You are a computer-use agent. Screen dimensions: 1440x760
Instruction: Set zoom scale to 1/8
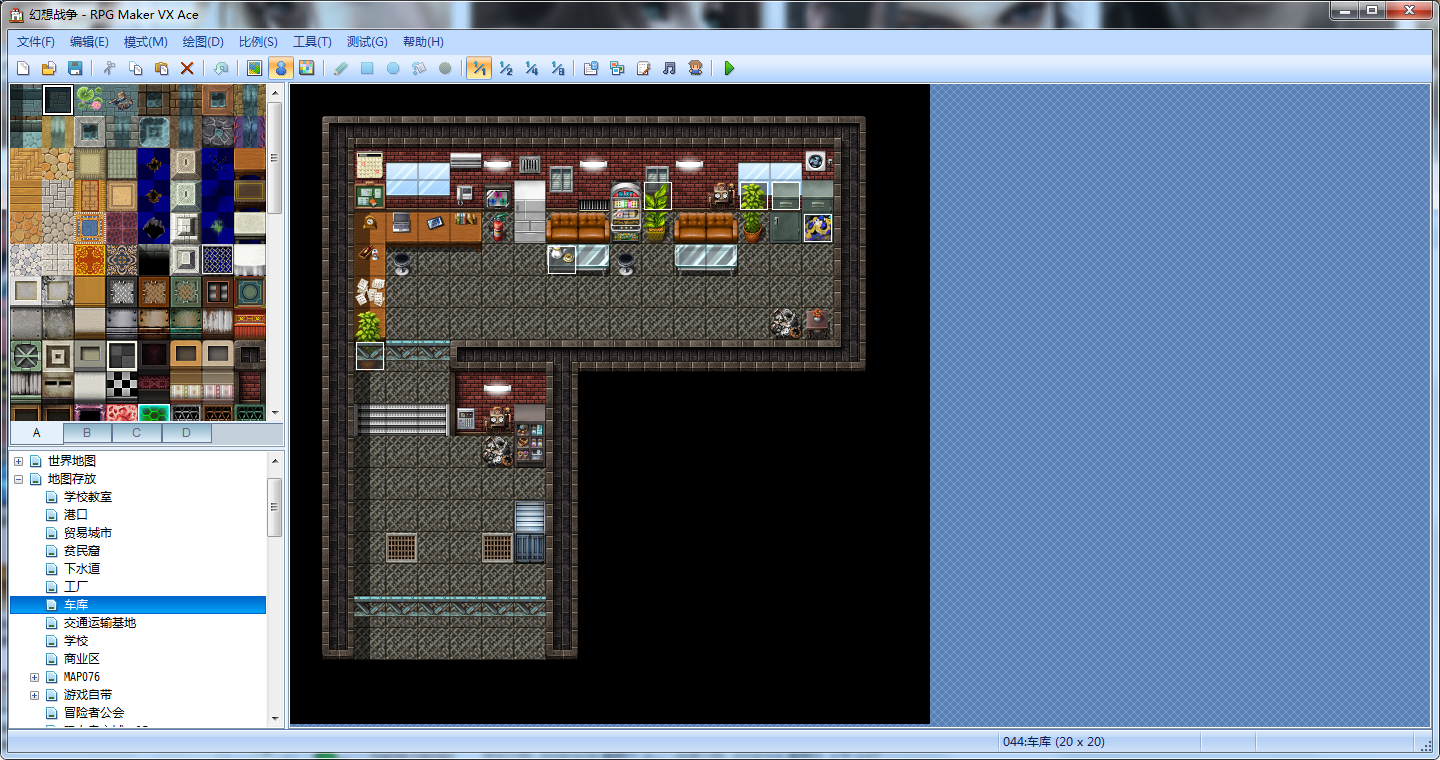tap(558, 68)
